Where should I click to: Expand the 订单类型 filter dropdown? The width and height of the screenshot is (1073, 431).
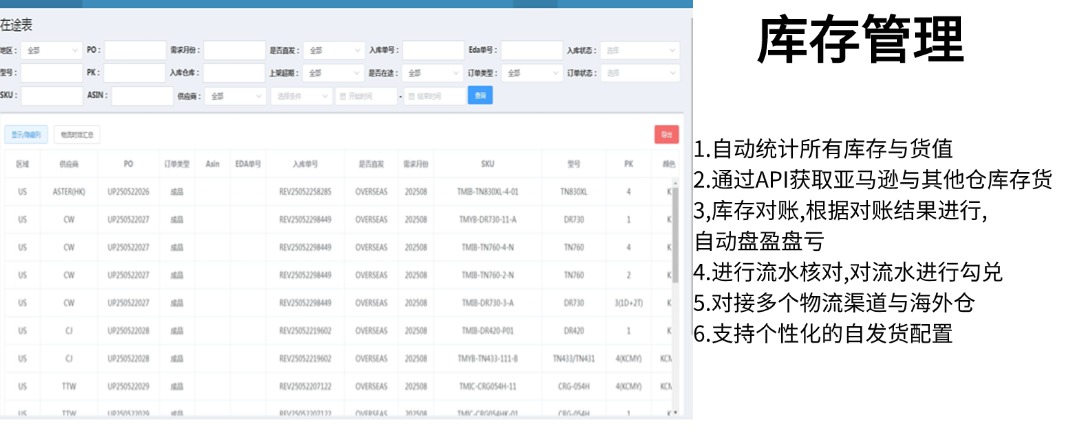[531, 73]
